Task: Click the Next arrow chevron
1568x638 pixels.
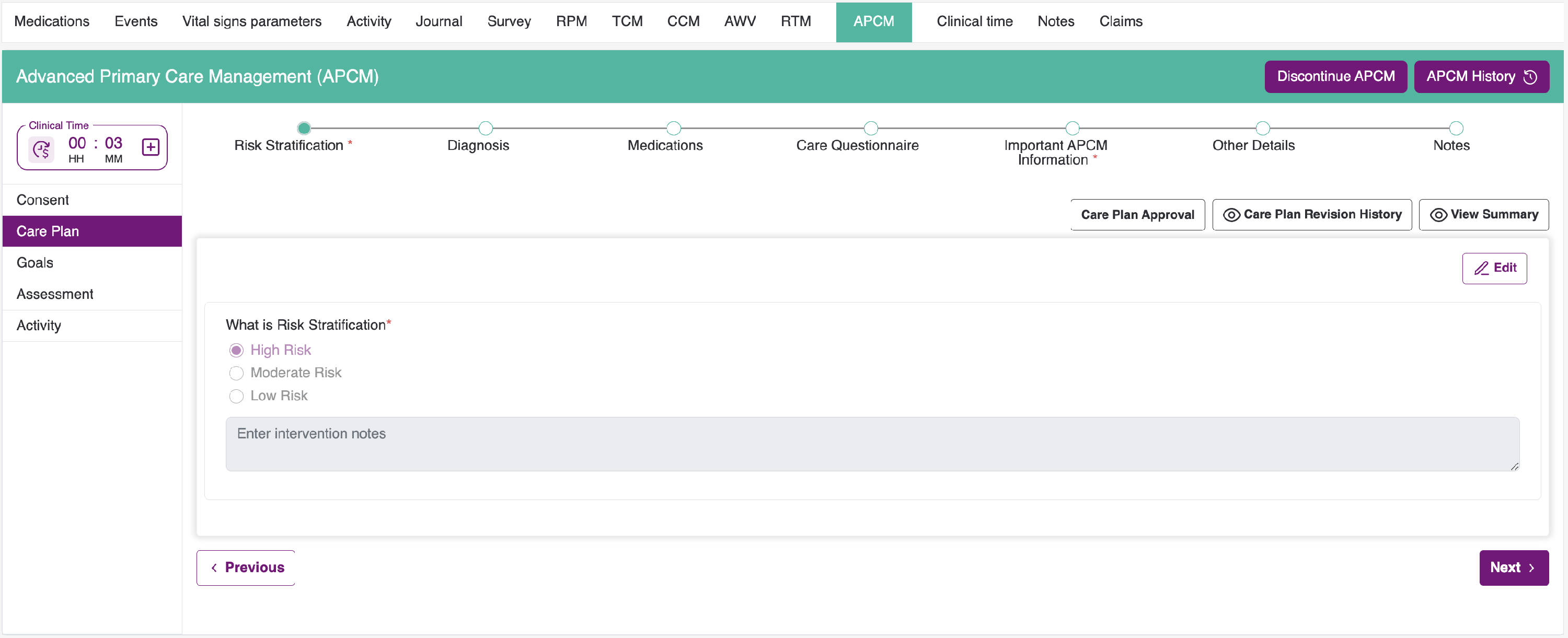Action: coord(1532,567)
